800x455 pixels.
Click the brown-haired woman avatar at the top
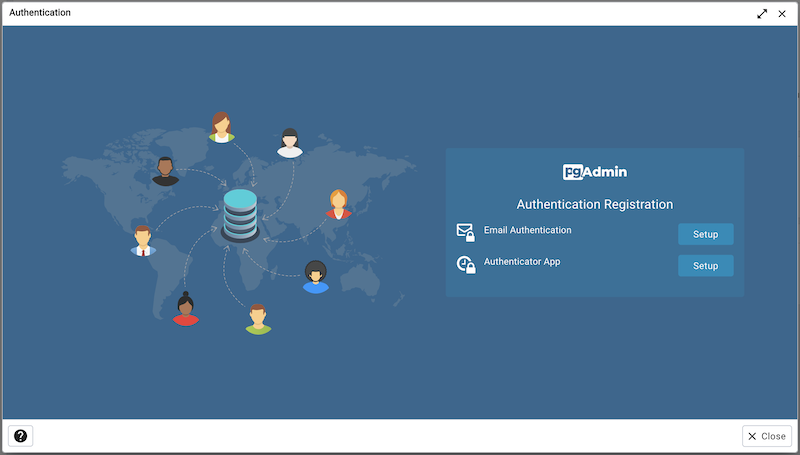pos(222,127)
